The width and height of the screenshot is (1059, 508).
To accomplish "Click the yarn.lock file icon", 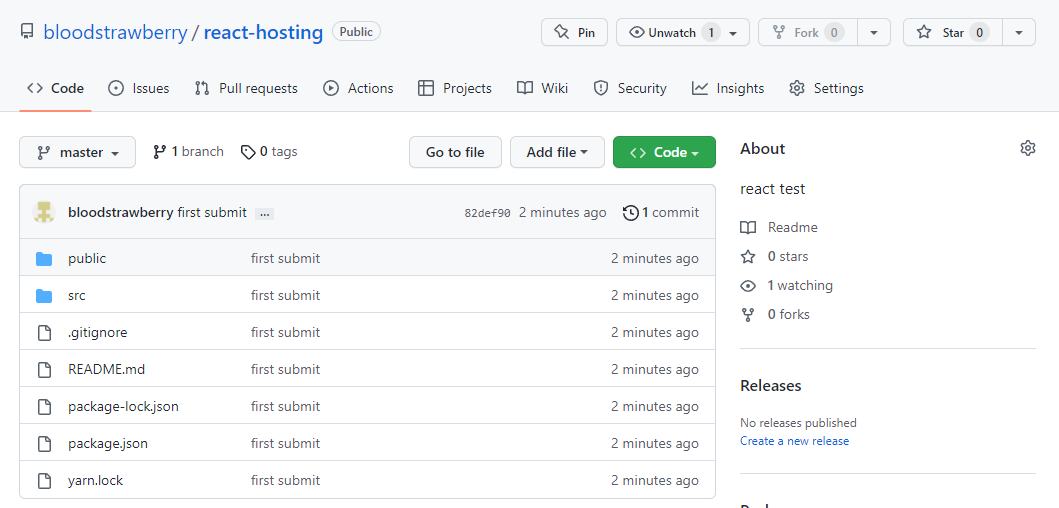I will tap(44, 482).
